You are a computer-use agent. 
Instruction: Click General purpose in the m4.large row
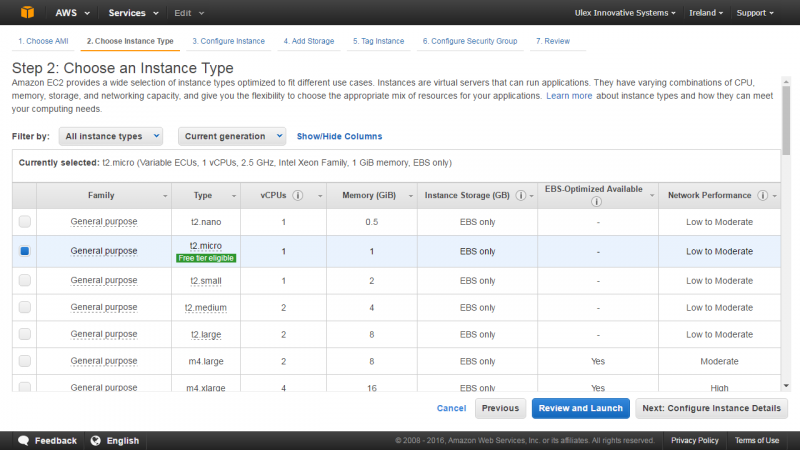[104, 361]
